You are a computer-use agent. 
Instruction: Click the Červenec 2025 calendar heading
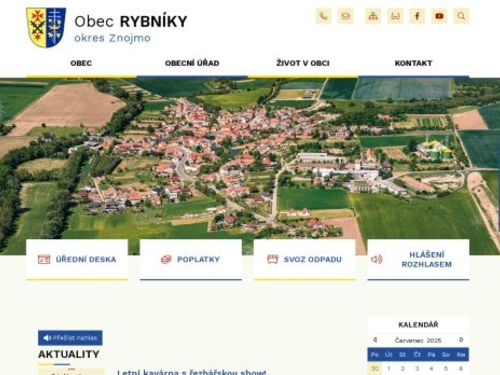[x=418, y=340]
